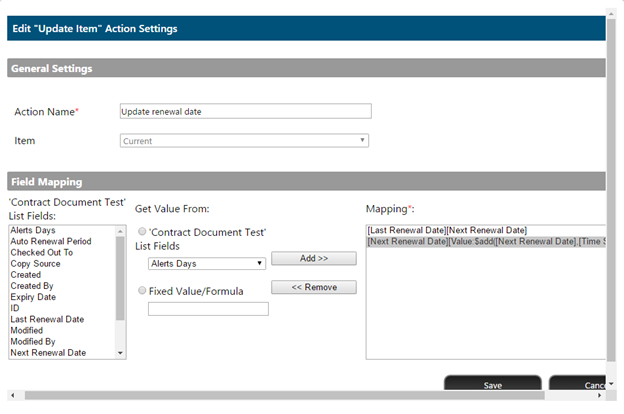624x414 pixels.
Task: Select Expiry Date in field list
Action: coord(33,297)
